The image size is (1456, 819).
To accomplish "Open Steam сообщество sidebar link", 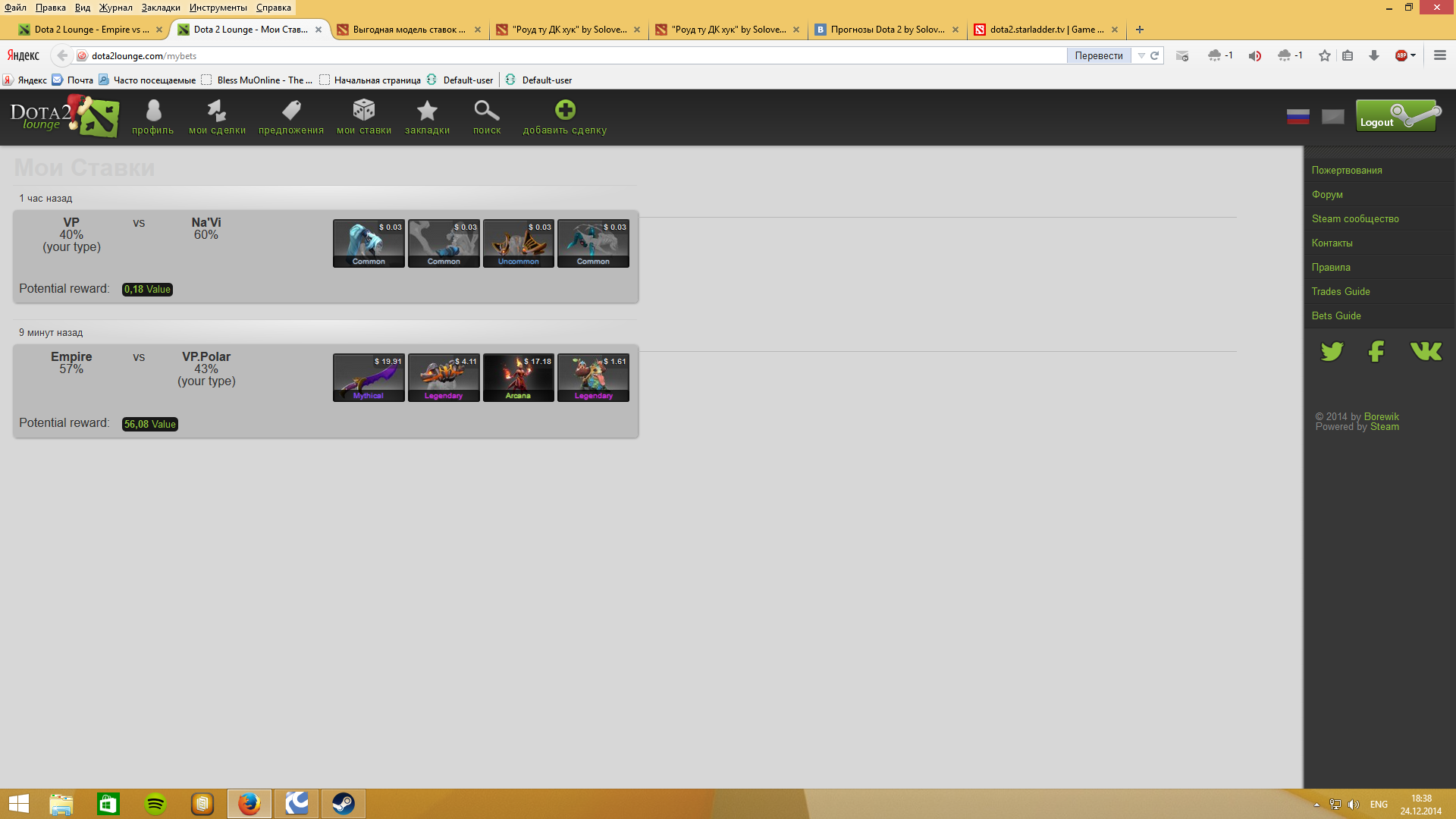I will point(1355,218).
